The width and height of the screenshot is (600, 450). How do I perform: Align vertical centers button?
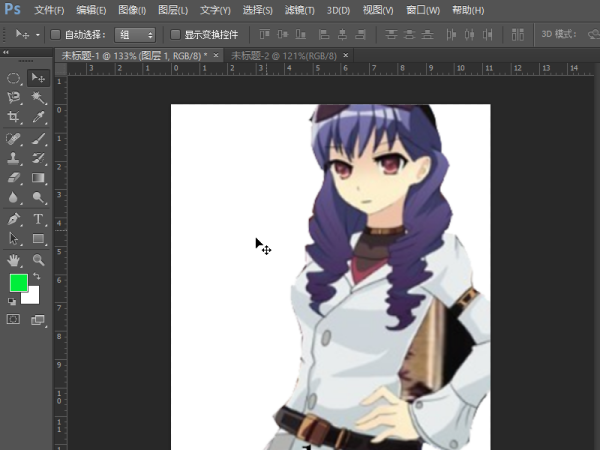click(283, 34)
